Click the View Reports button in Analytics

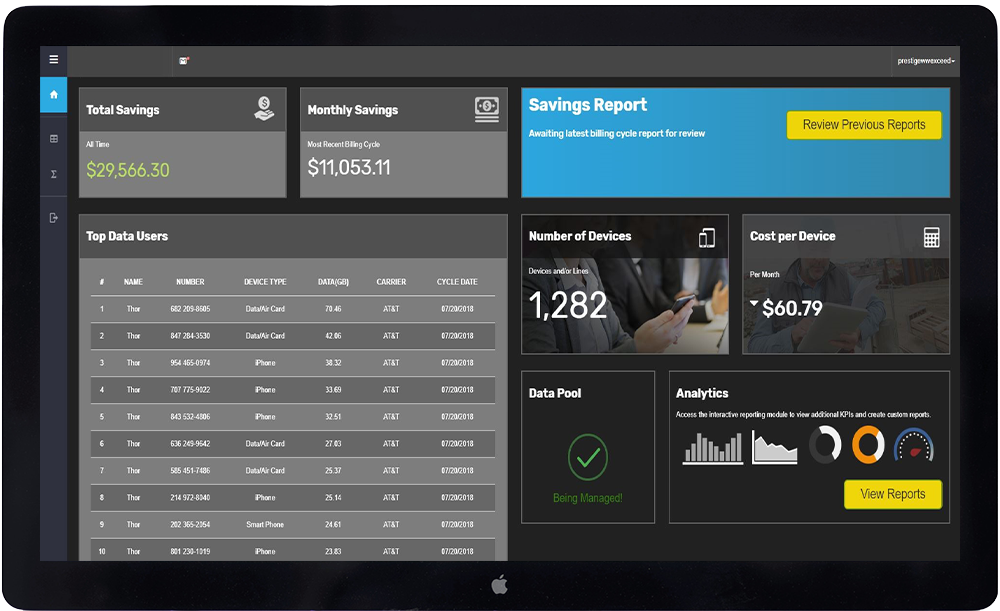click(x=893, y=494)
